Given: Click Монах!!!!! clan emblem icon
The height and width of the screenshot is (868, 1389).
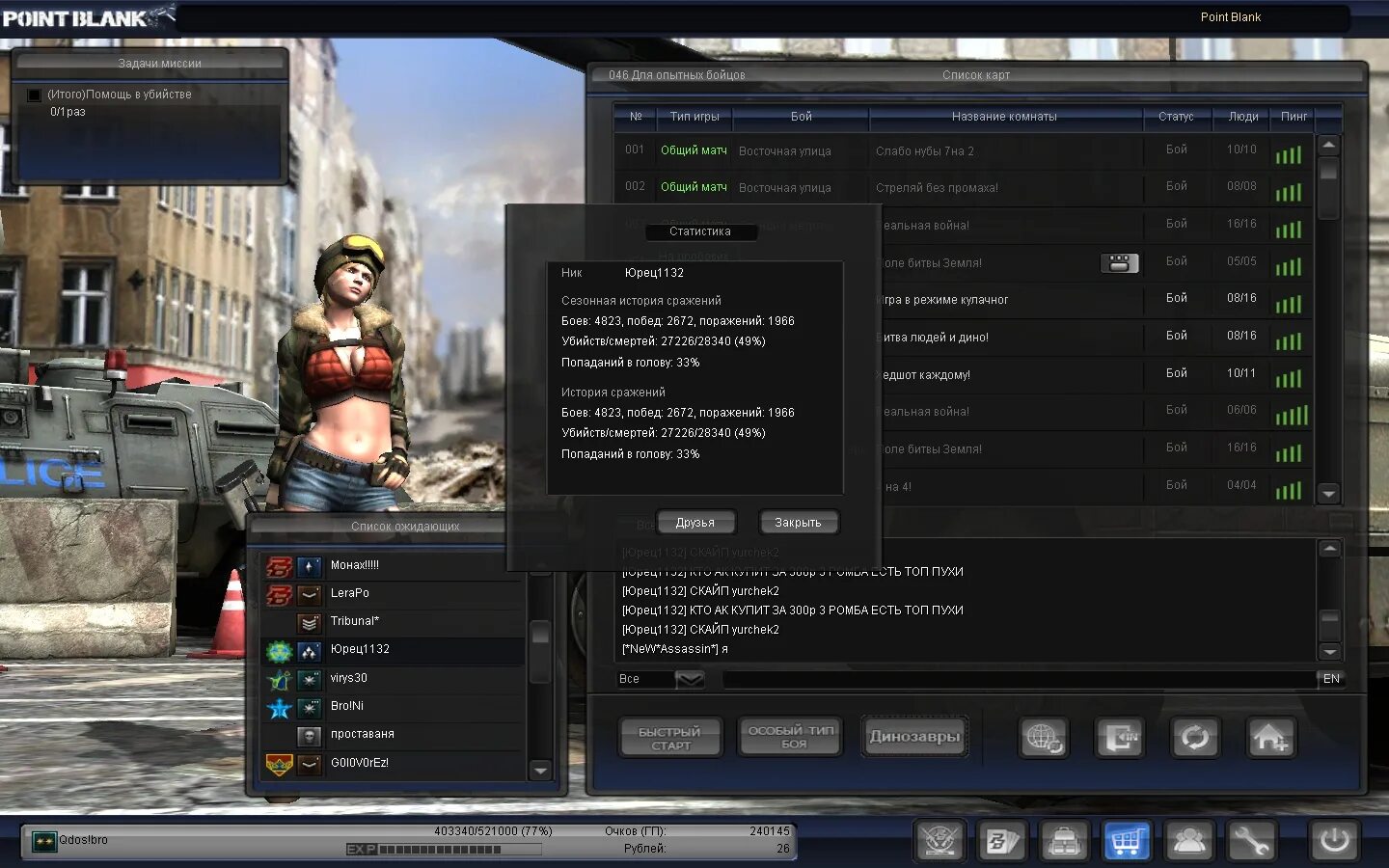Looking at the screenshot, I should click(x=279, y=566).
